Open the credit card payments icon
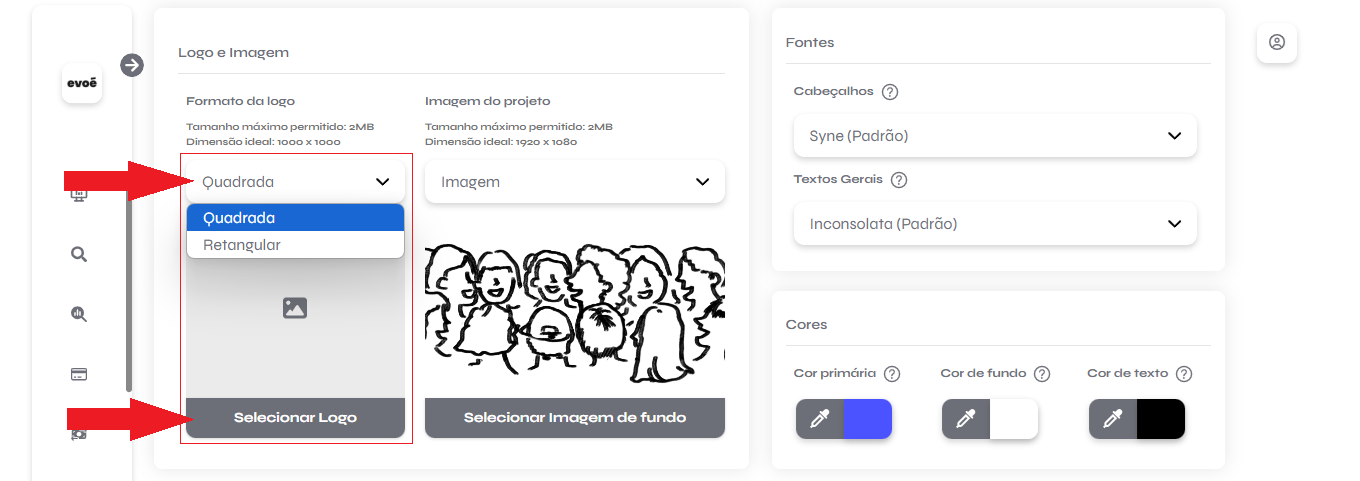1360x481 pixels. (x=79, y=374)
